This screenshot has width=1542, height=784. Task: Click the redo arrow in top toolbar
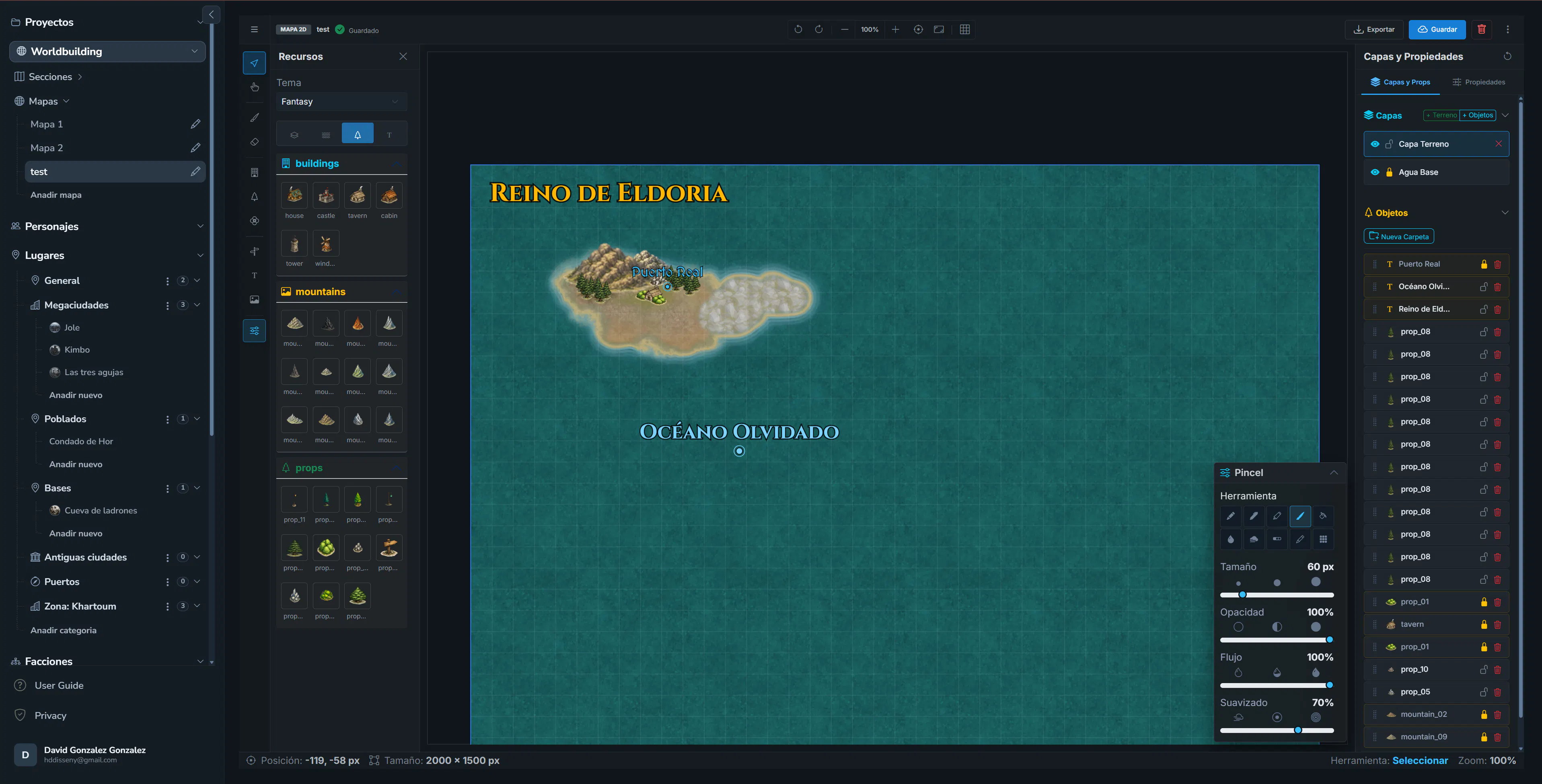[819, 29]
